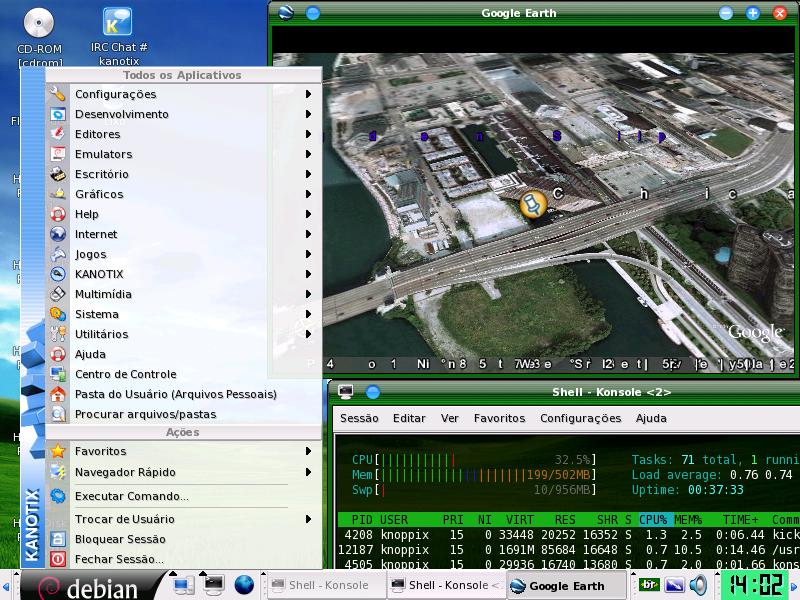Click the 'br' keyboard layout tray indicator
This screenshot has width=800, height=600.
[648, 585]
